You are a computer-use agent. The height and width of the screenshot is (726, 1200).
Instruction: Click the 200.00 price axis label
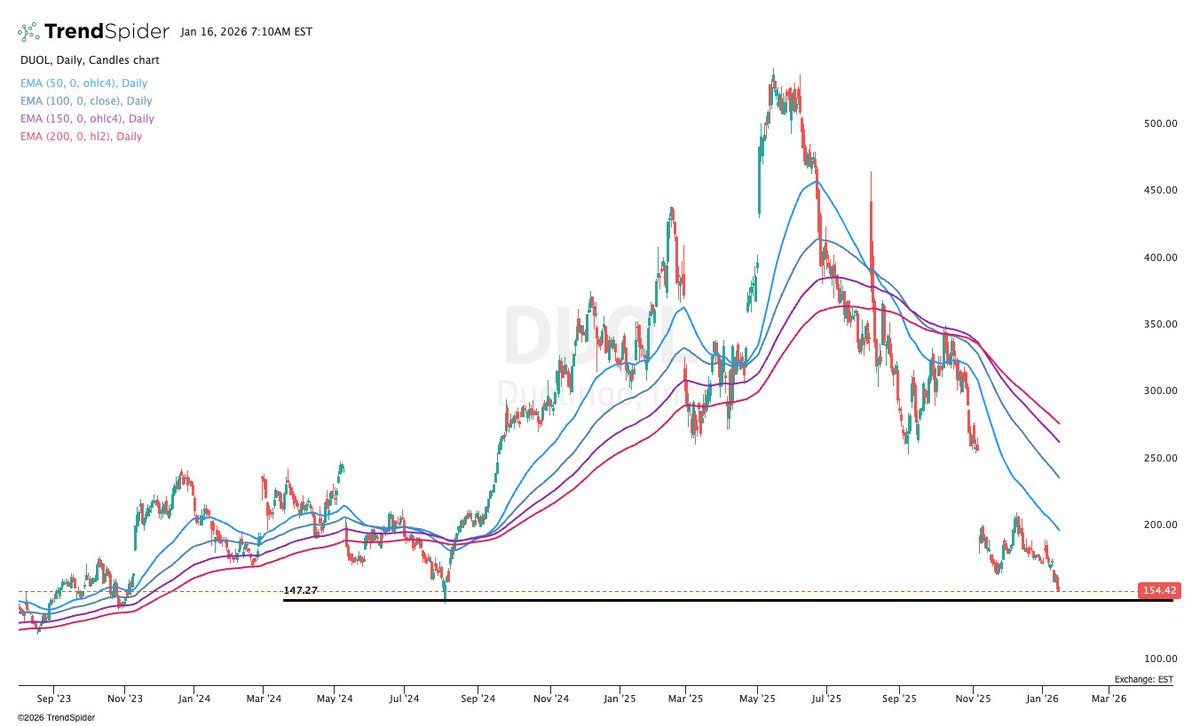pos(1160,525)
